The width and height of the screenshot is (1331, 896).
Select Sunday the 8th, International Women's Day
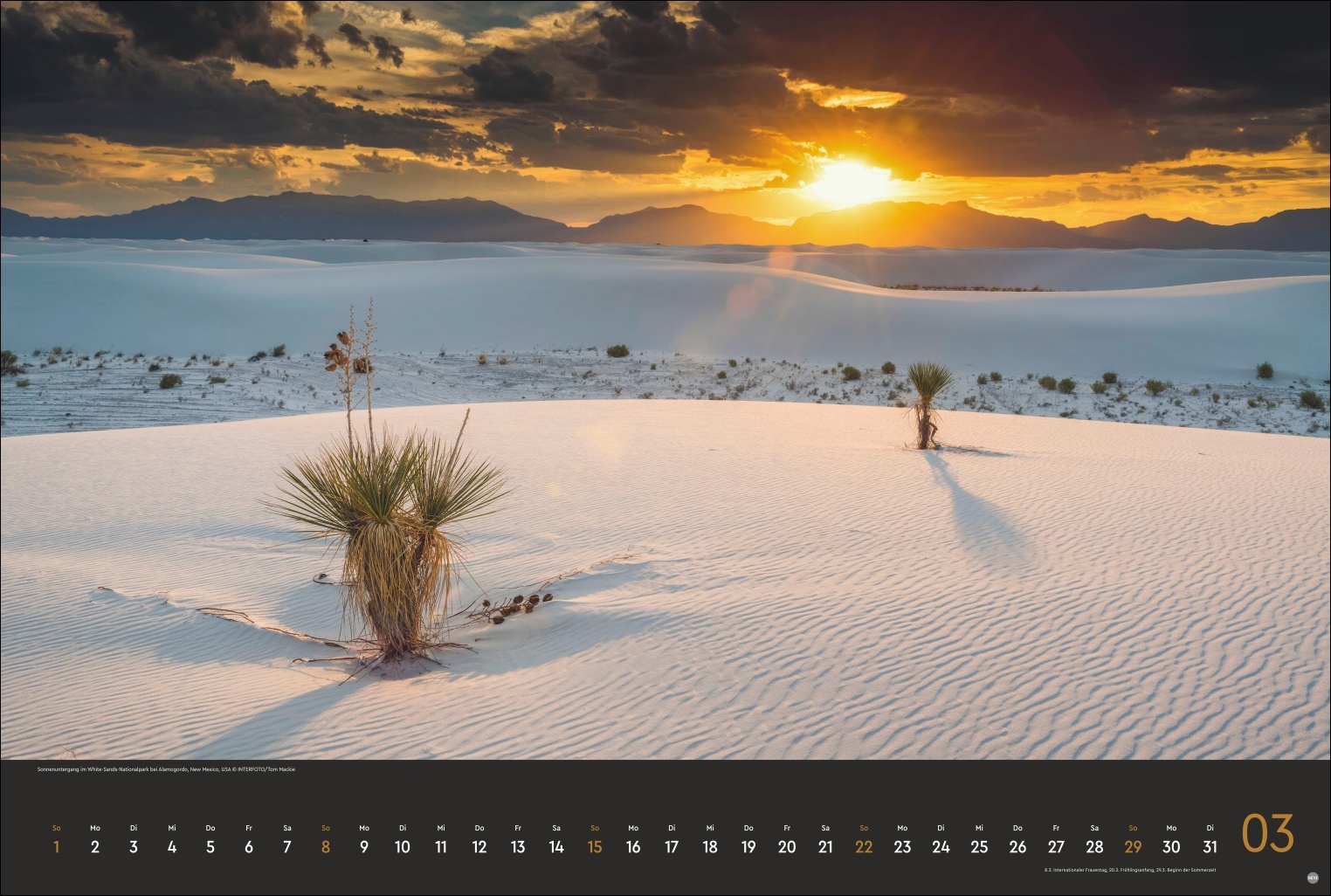tap(326, 846)
